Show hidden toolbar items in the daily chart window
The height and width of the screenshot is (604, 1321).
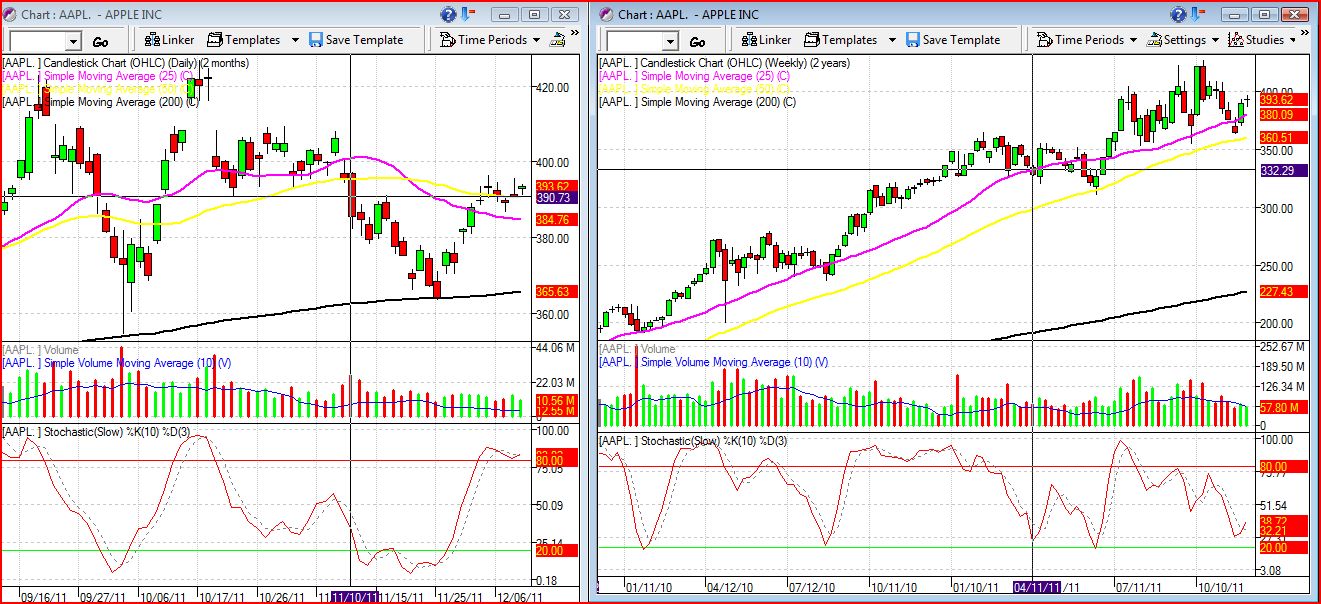pyautogui.click(x=575, y=35)
